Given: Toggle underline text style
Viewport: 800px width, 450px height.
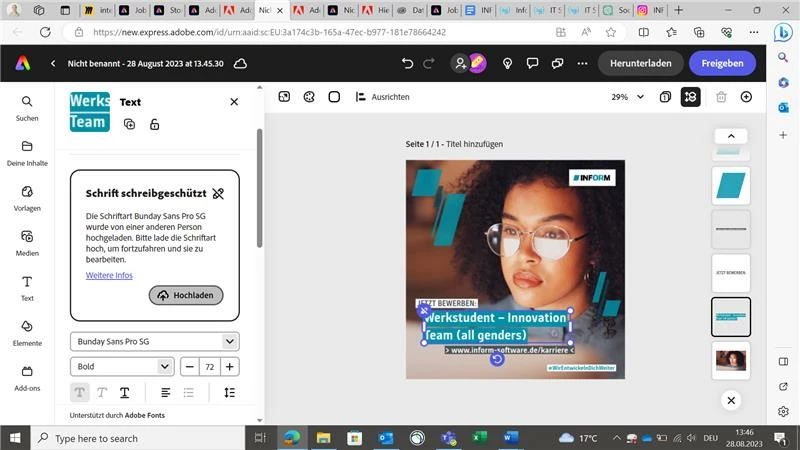Looking at the screenshot, I should [x=124, y=392].
